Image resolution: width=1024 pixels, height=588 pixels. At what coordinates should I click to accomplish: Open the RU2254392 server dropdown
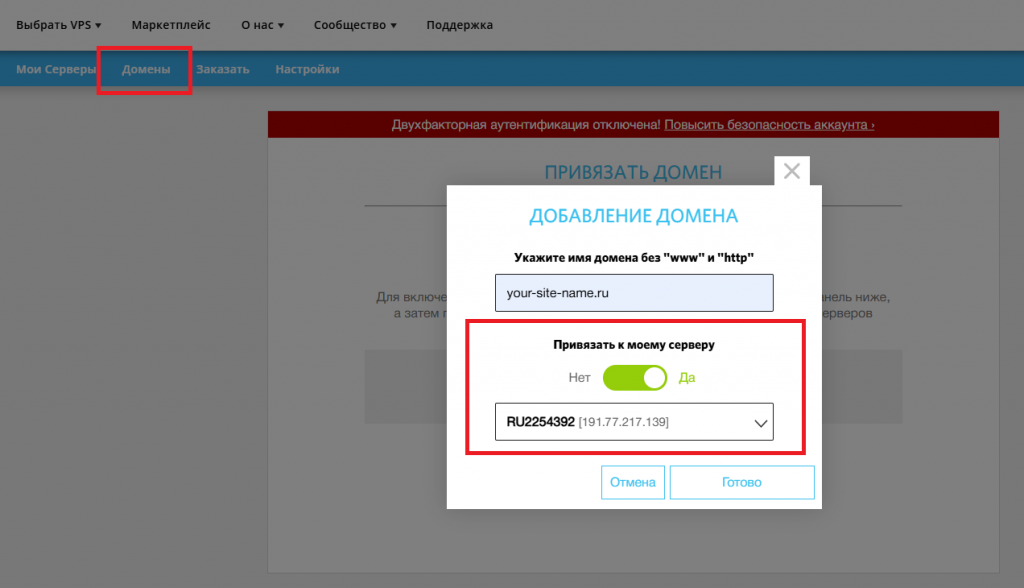click(633, 423)
